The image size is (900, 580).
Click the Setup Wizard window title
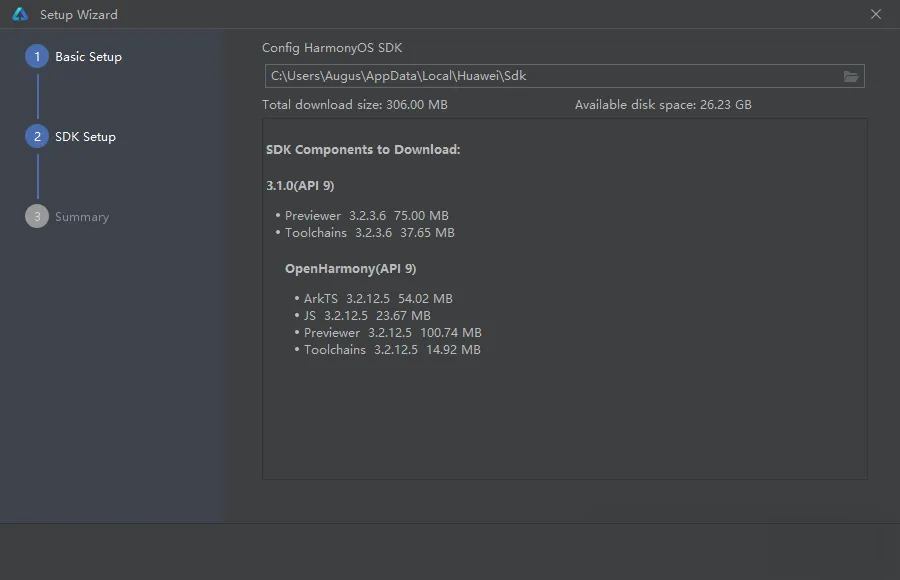(79, 15)
